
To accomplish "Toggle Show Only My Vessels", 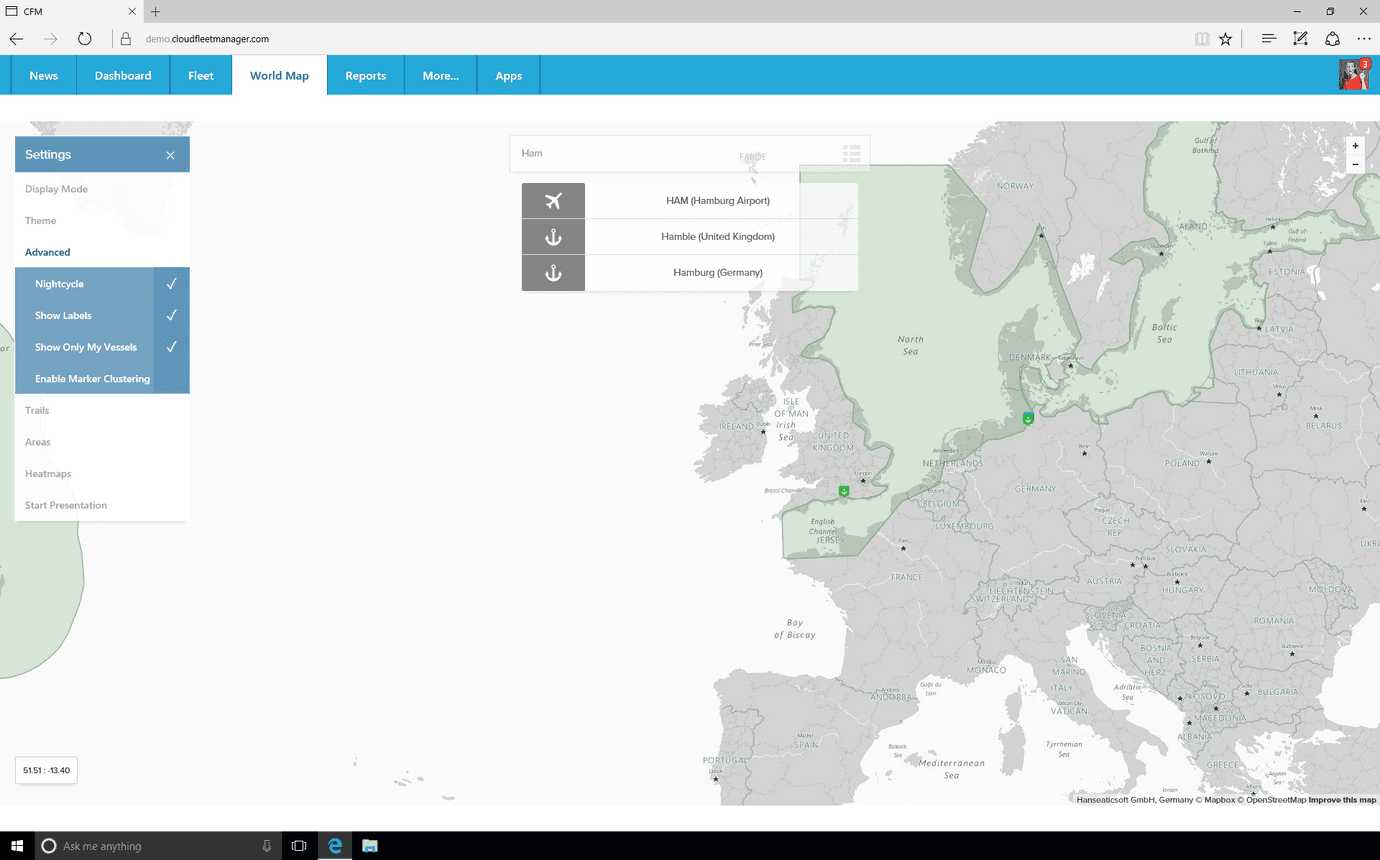I will click(x=102, y=347).
